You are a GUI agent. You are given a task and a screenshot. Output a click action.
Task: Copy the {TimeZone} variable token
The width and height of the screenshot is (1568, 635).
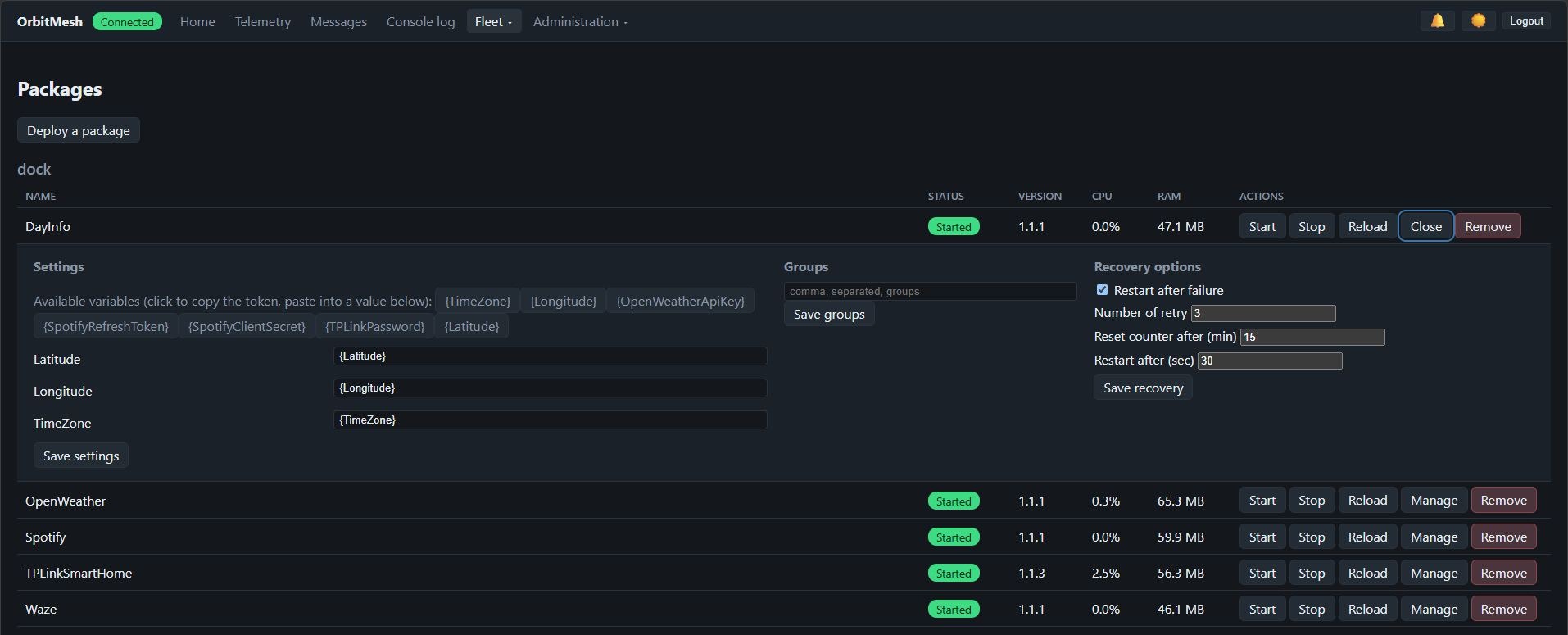(478, 301)
